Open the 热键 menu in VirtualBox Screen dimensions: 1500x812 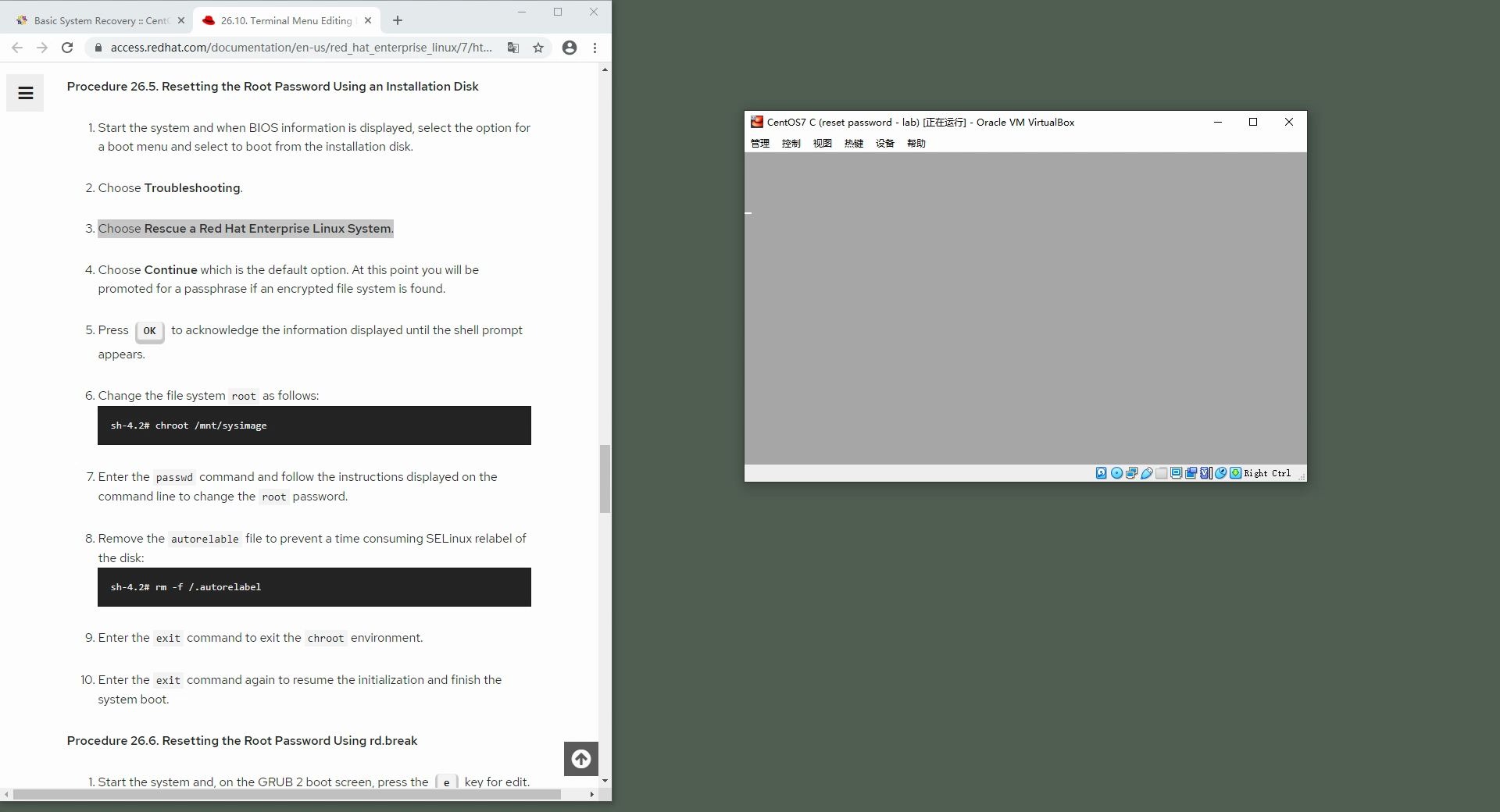[x=853, y=144]
